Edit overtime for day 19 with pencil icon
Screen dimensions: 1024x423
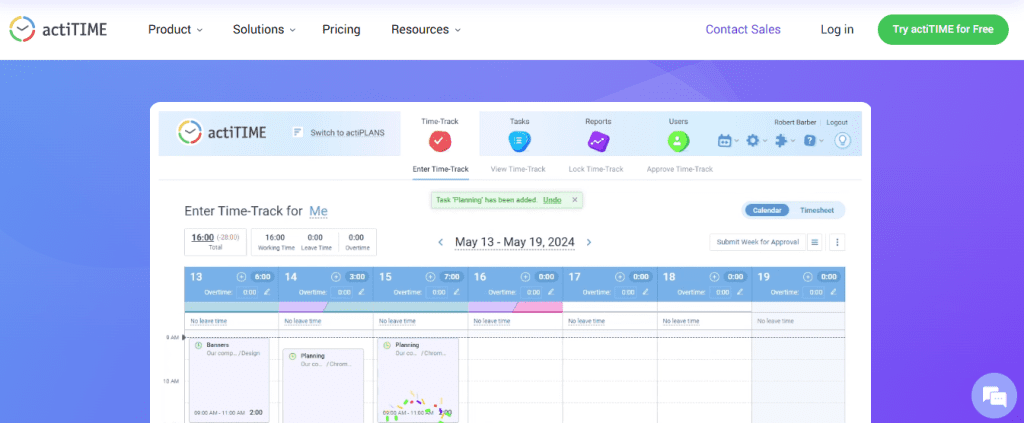835,292
